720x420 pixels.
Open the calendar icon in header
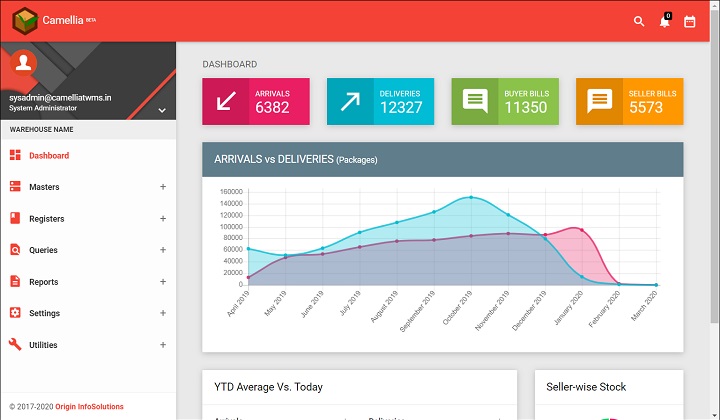[x=689, y=21]
